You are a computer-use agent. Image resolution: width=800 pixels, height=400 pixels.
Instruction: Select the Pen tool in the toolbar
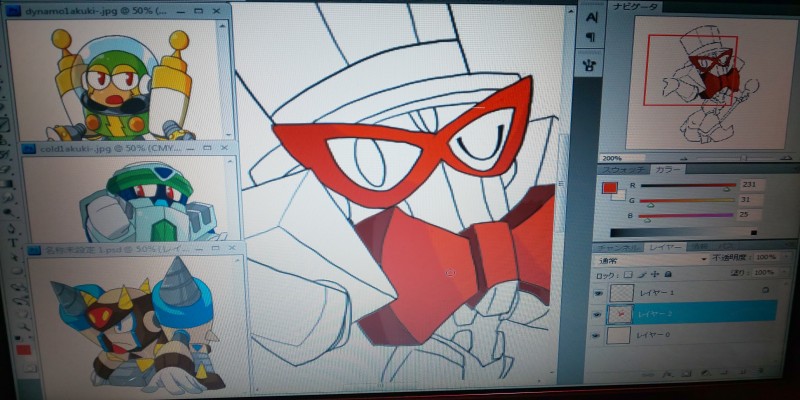pyautogui.click(x=11, y=227)
